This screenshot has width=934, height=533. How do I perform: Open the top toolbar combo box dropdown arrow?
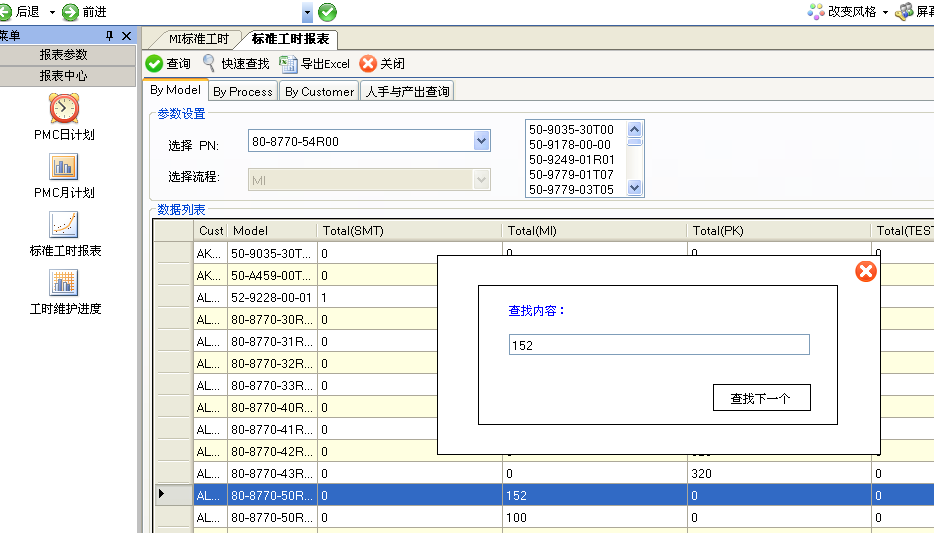[x=307, y=12]
